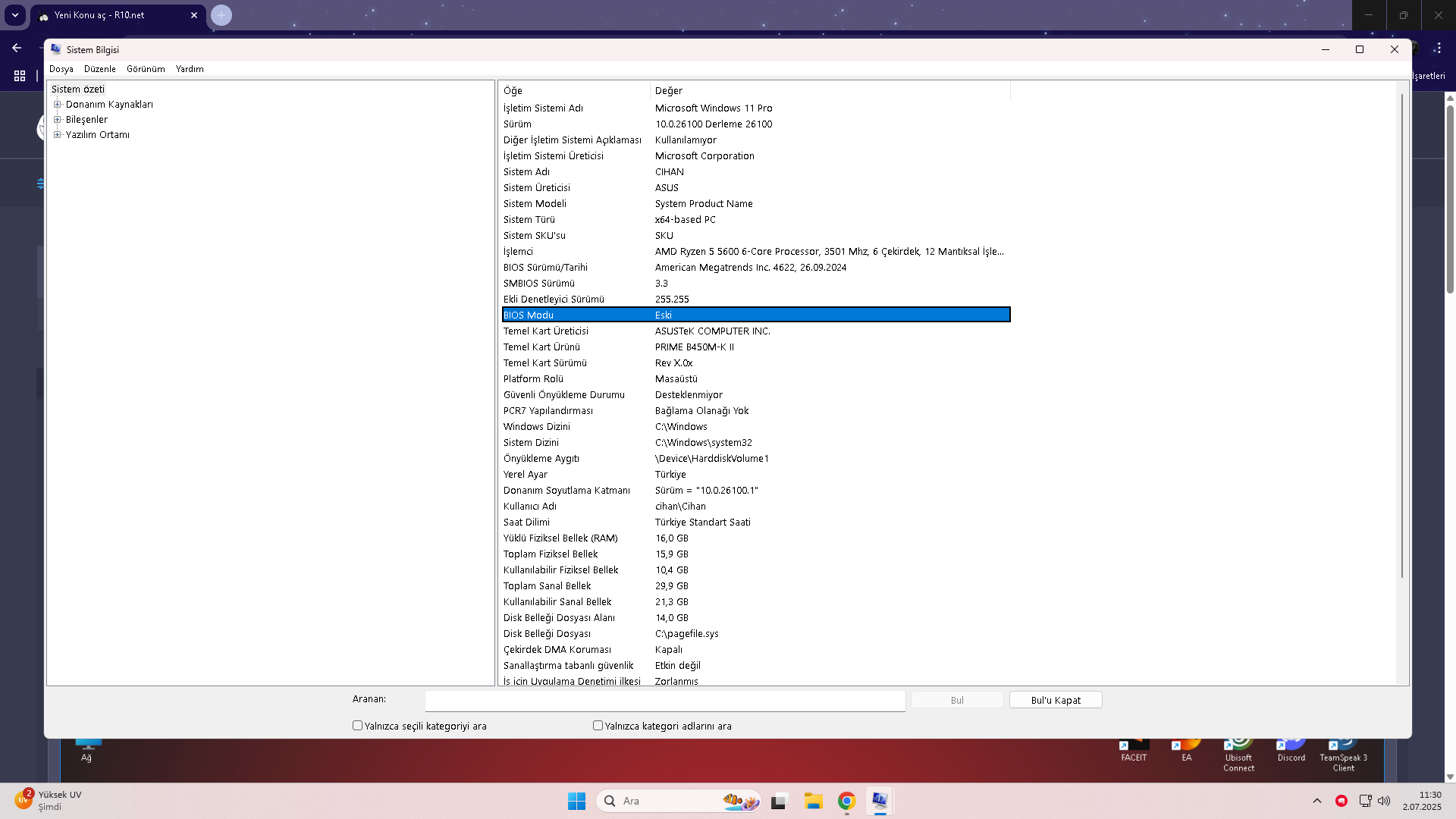
Task: Click the 'PRIME B450M-K II' value
Action: click(695, 347)
